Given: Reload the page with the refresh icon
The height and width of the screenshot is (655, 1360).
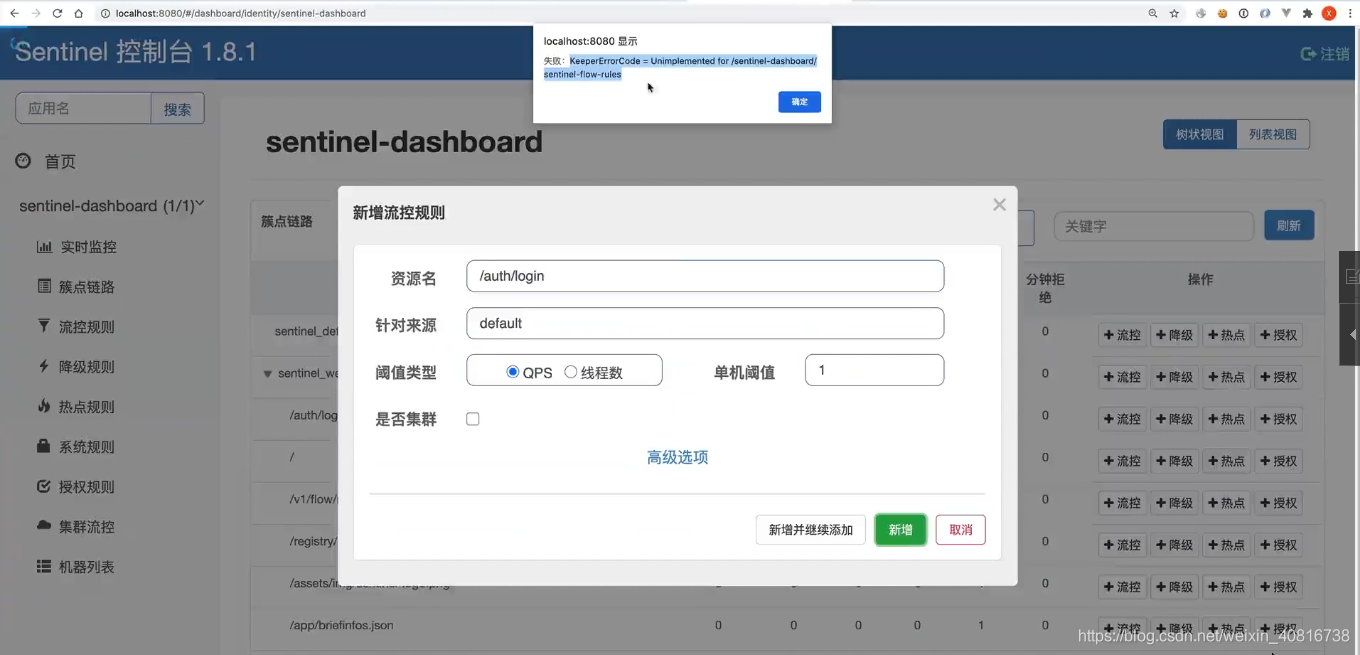Looking at the screenshot, I should tap(57, 13).
